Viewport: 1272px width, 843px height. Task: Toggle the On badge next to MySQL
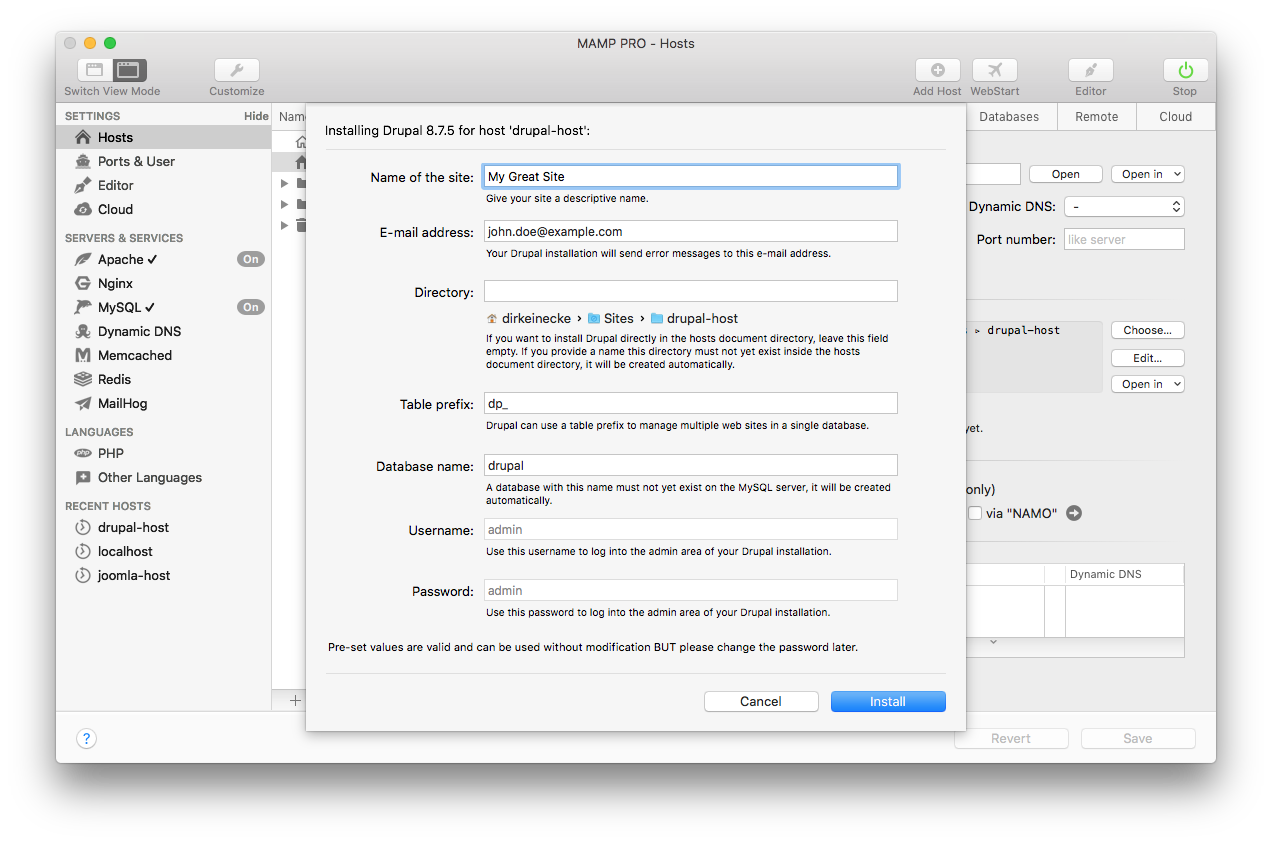(x=250, y=307)
